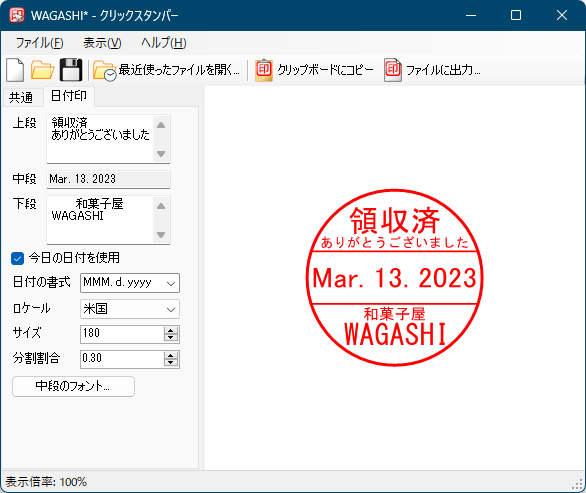Click the 上段 scrollbar down arrow
The image size is (586, 493).
coord(161,154)
